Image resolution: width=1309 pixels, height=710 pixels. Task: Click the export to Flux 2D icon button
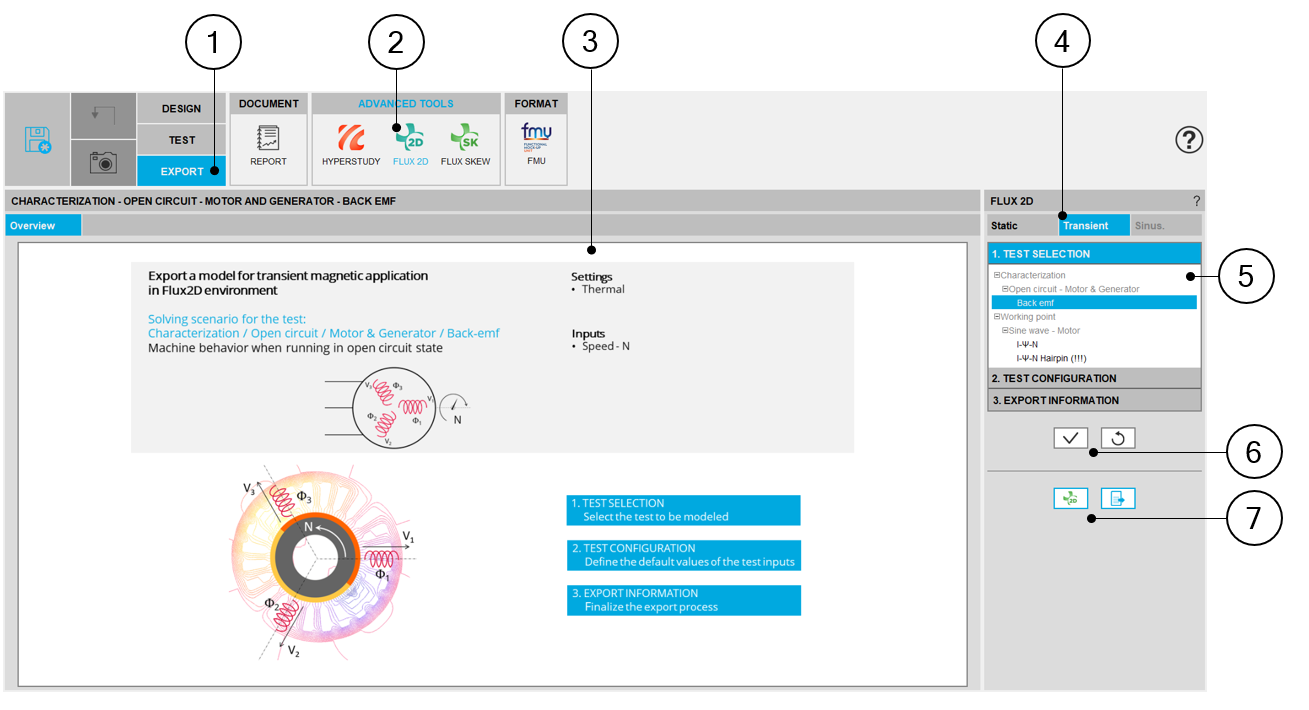point(1070,498)
